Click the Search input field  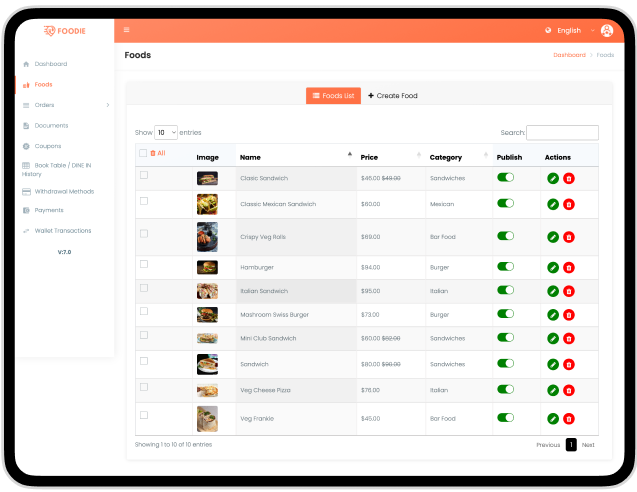[x=562, y=132]
